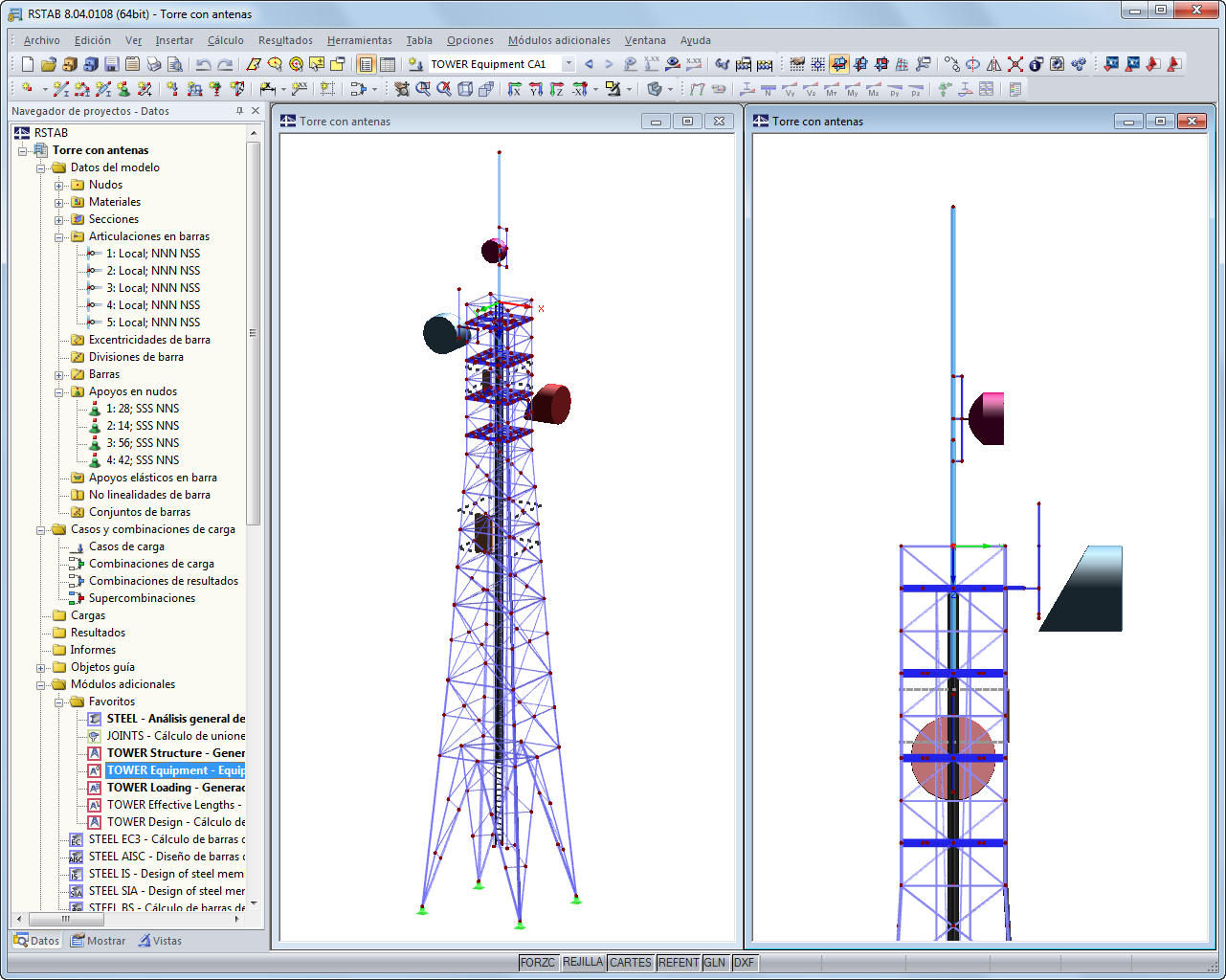
Task: Undo the last action
Action: (204, 64)
